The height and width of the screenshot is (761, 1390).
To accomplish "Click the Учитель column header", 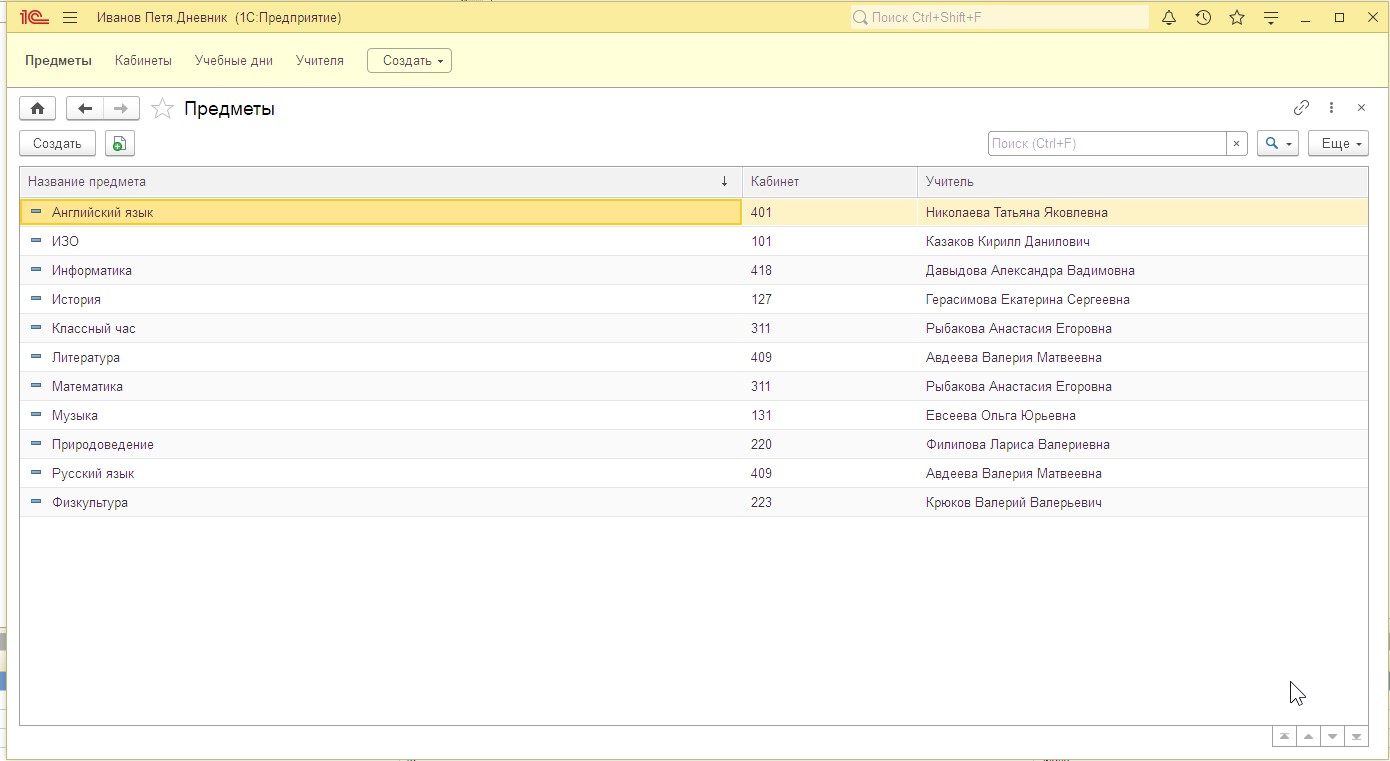I will pos(1143,182).
